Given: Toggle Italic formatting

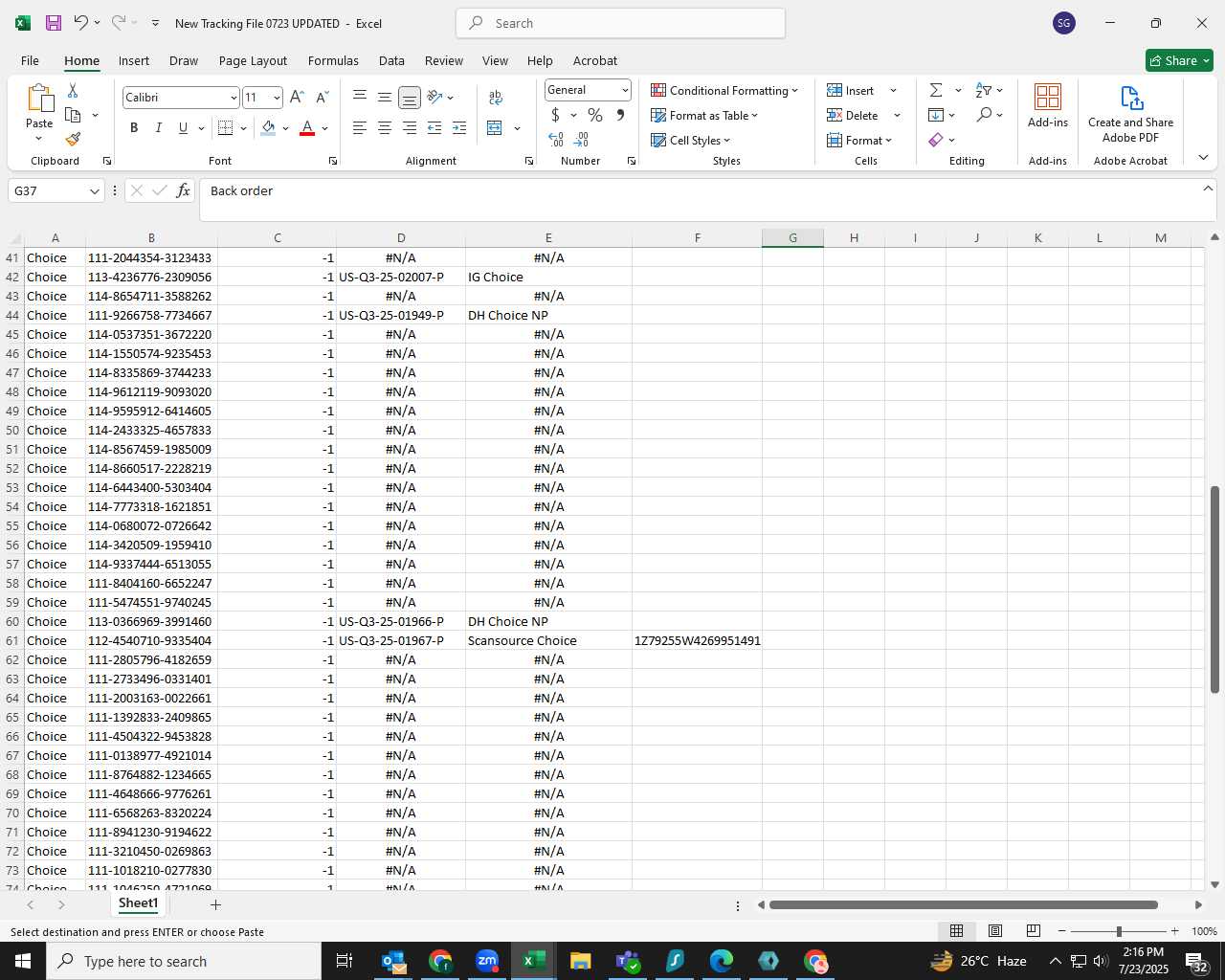Looking at the screenshot, I should (x=159, y=128).
